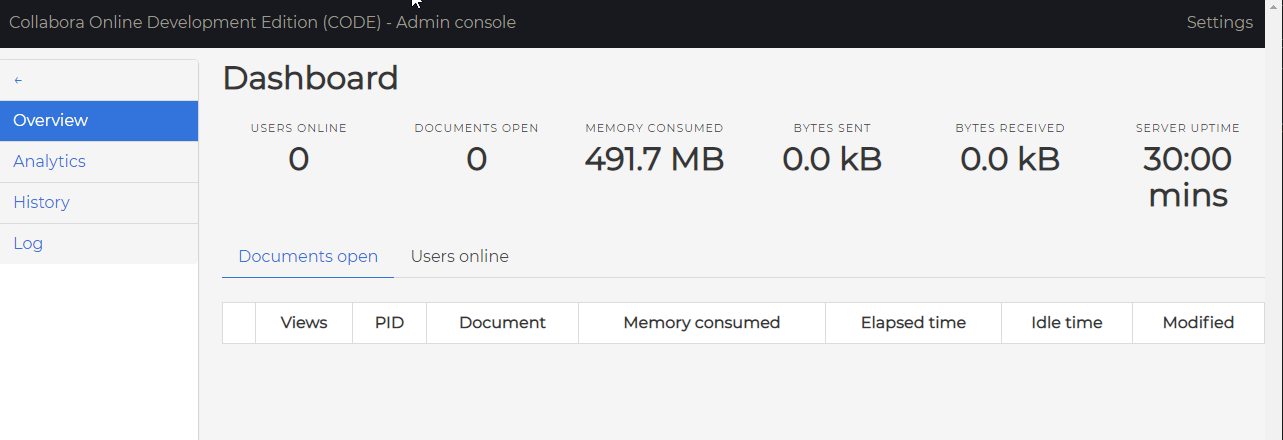Open the Log page
This screenshot has width=1283, height=440.
point(99,243)
